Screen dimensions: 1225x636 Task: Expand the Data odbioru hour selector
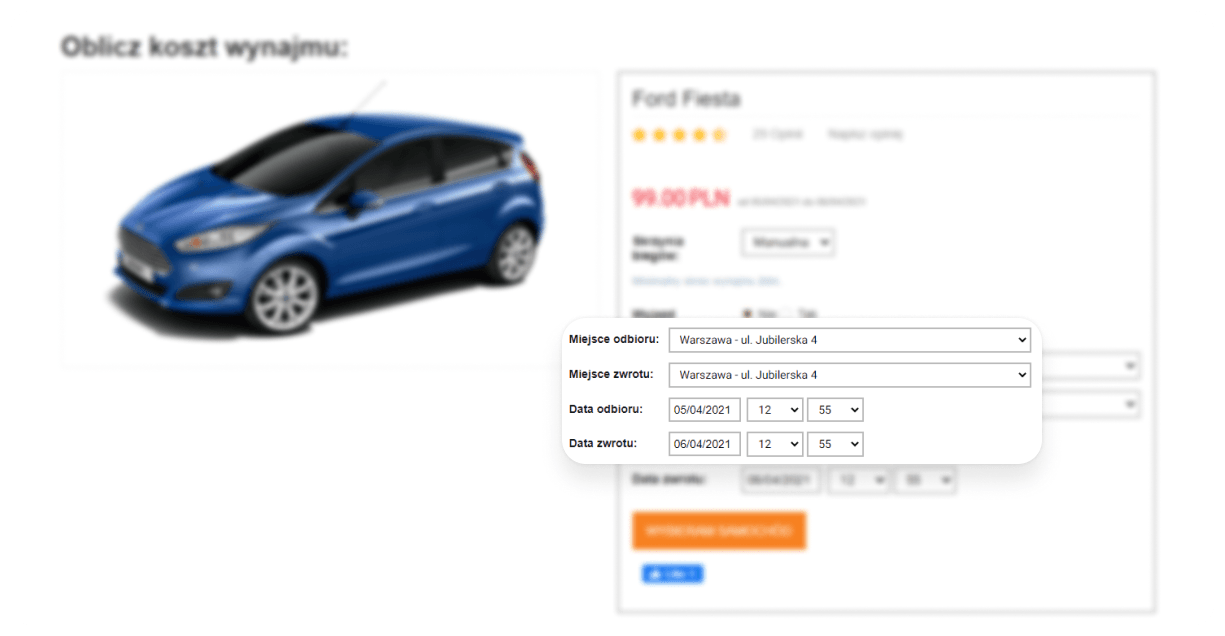point(775,410)
